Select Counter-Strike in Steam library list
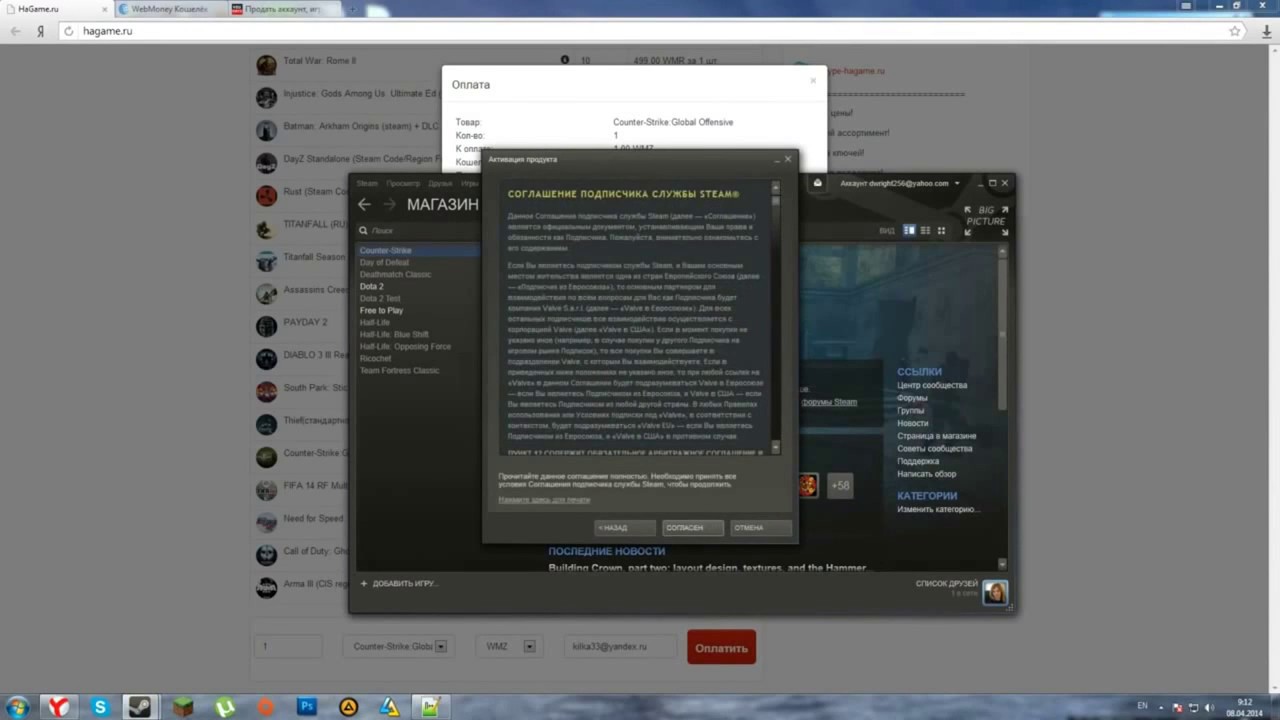The height and width of the screenshot is (720, 1280). [x=418, y=250]
